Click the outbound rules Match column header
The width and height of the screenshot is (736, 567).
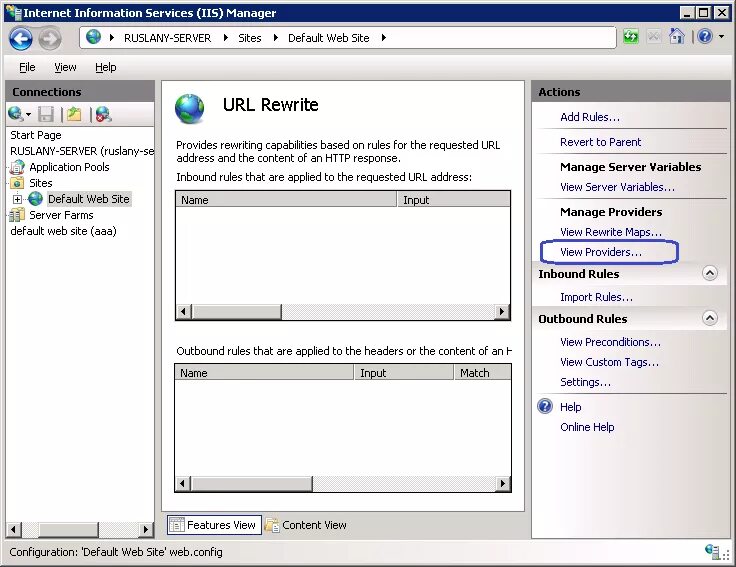[483, 373]
